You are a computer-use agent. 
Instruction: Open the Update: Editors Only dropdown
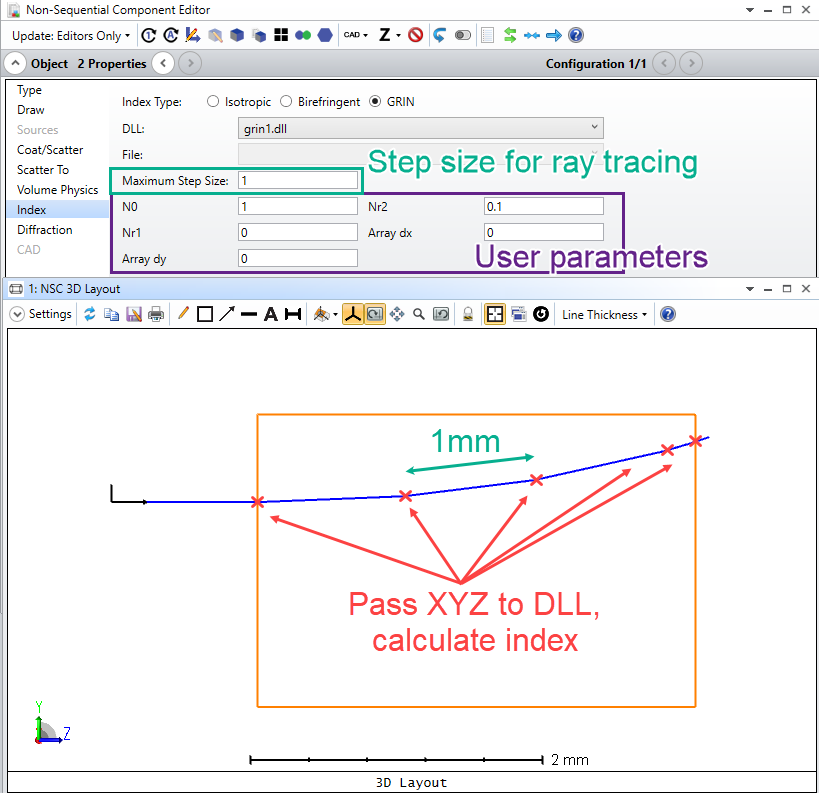tap(71, 36)
